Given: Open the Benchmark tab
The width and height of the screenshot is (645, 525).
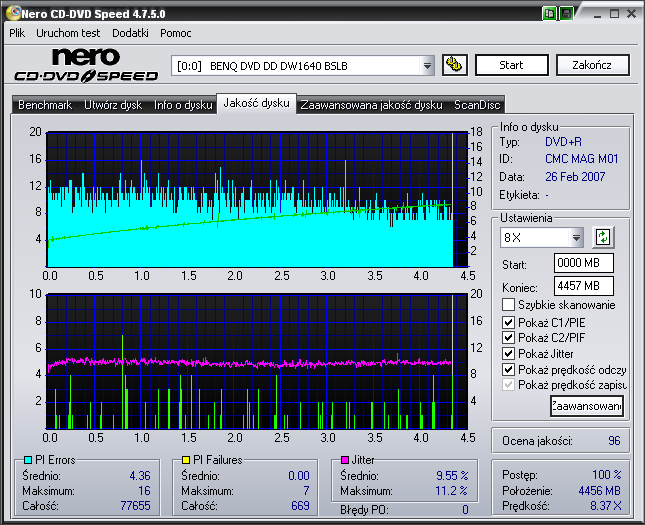Looking at the screenshot, I should tap(45, 105).
